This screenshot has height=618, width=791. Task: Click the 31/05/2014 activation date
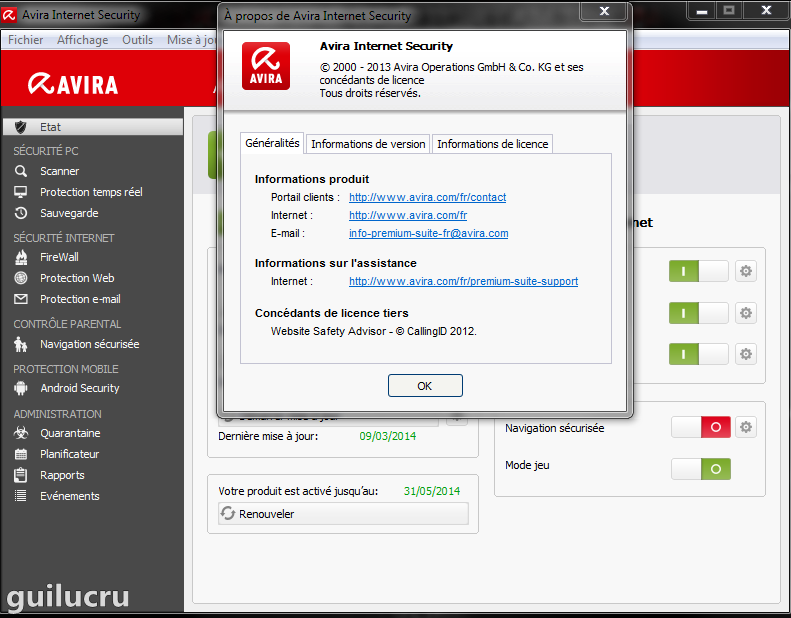pyautogui.click(x=432, y=491)
